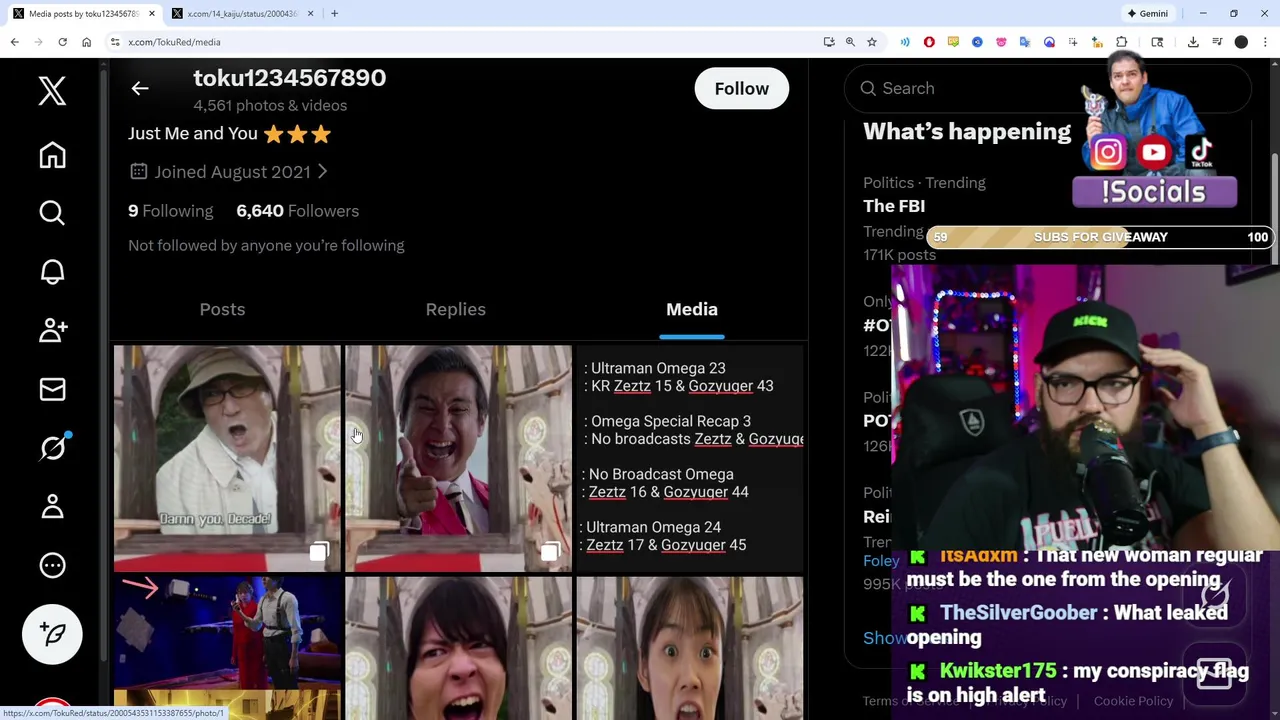This screenshot has height=720, width=1280.
Task: Open the Grok icon in sidebar
Action: 52,447
